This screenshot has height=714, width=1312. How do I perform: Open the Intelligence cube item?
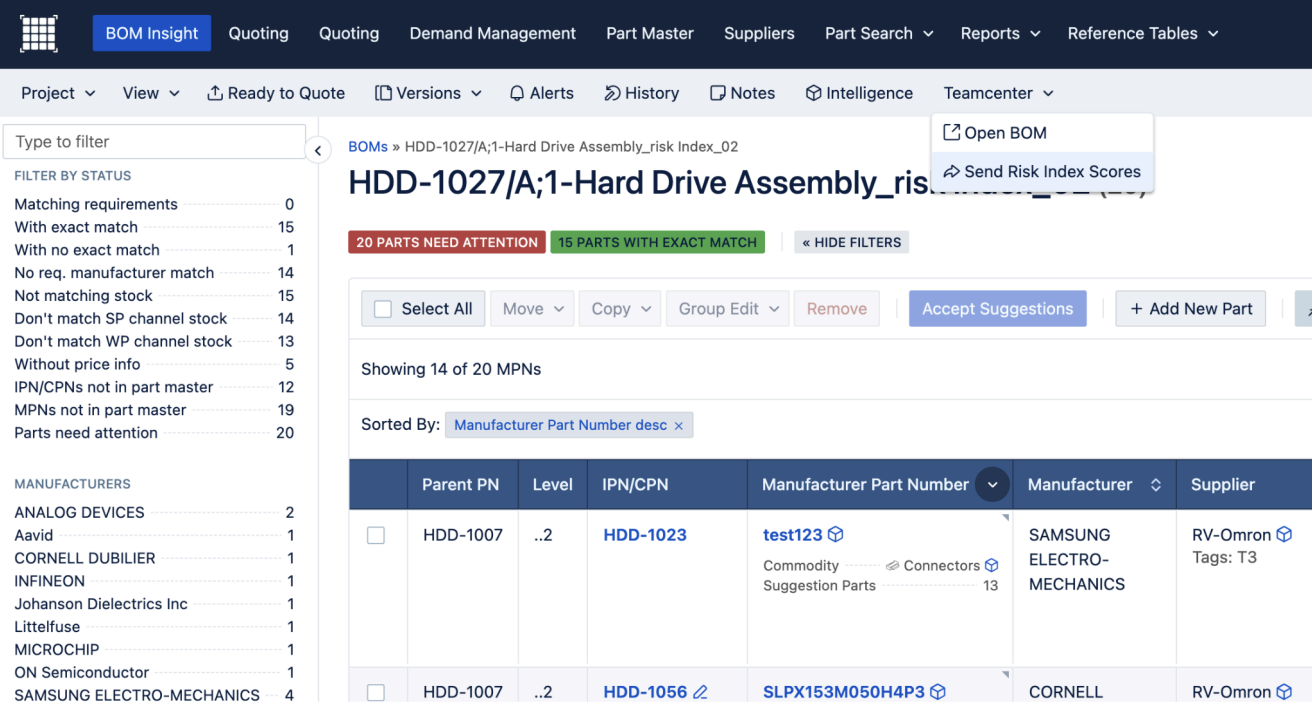pos(859,93)
